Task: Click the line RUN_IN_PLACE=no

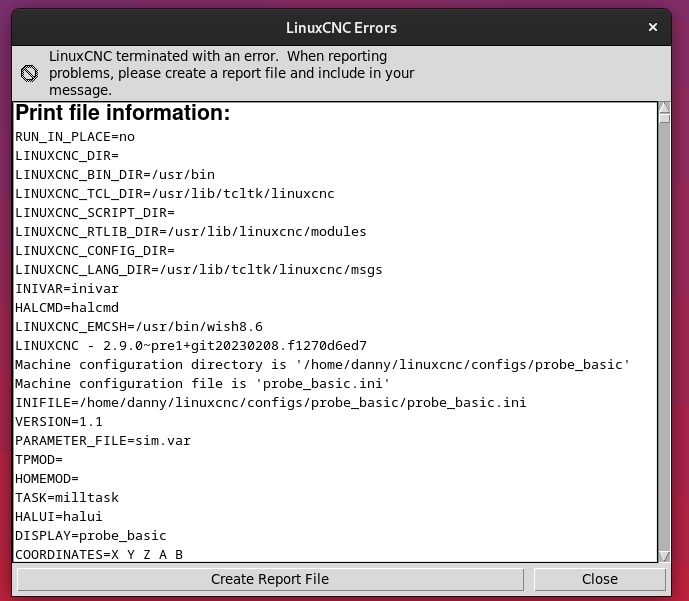Action: (x=75, y=137)
